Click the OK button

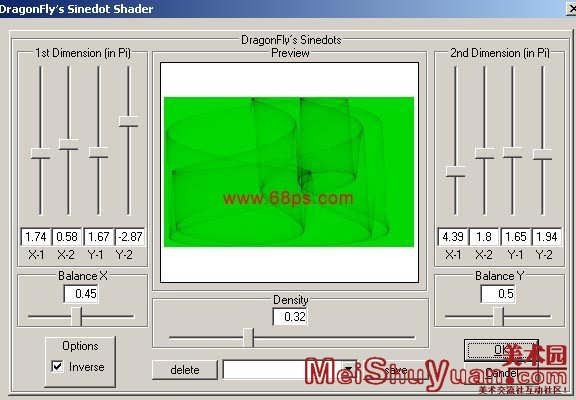(501, 350)
